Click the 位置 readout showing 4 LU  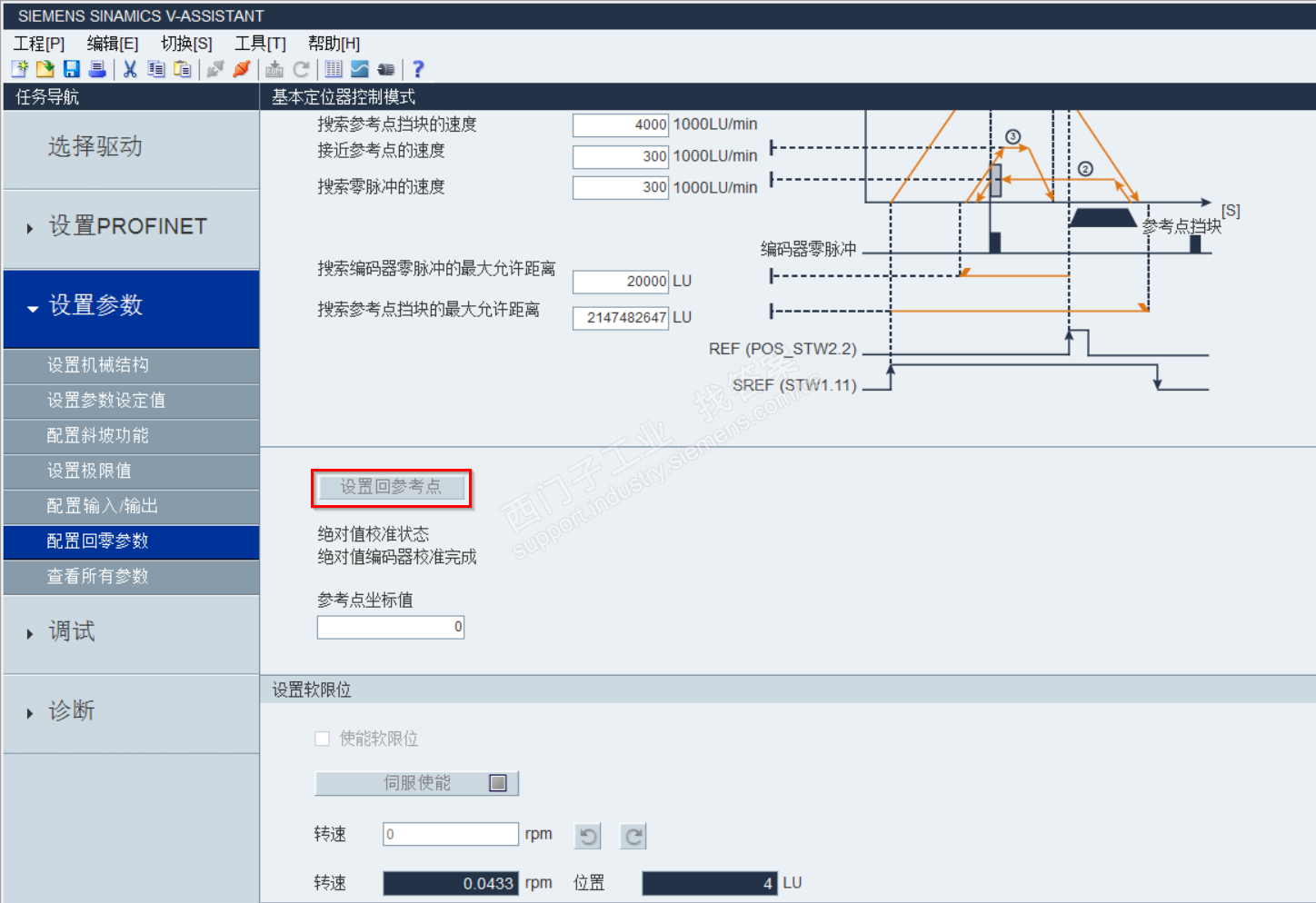tap(710, 883)
